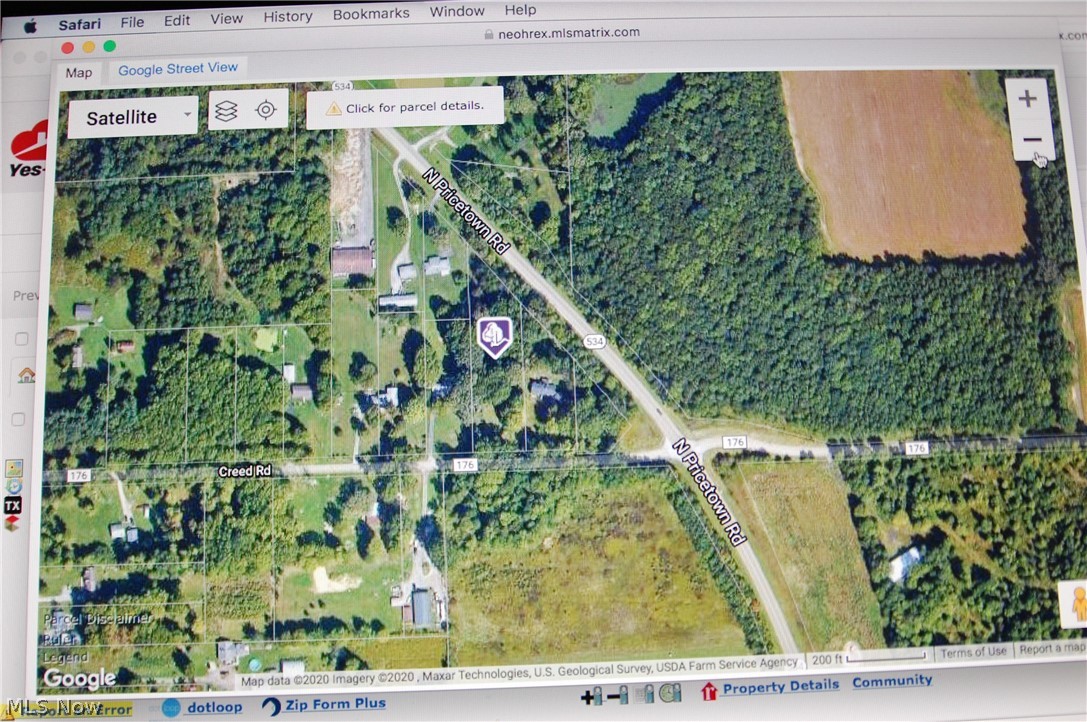Zoom out with the minus button
Viewport: 1087px width, 722px height.
click(1031, 140)
